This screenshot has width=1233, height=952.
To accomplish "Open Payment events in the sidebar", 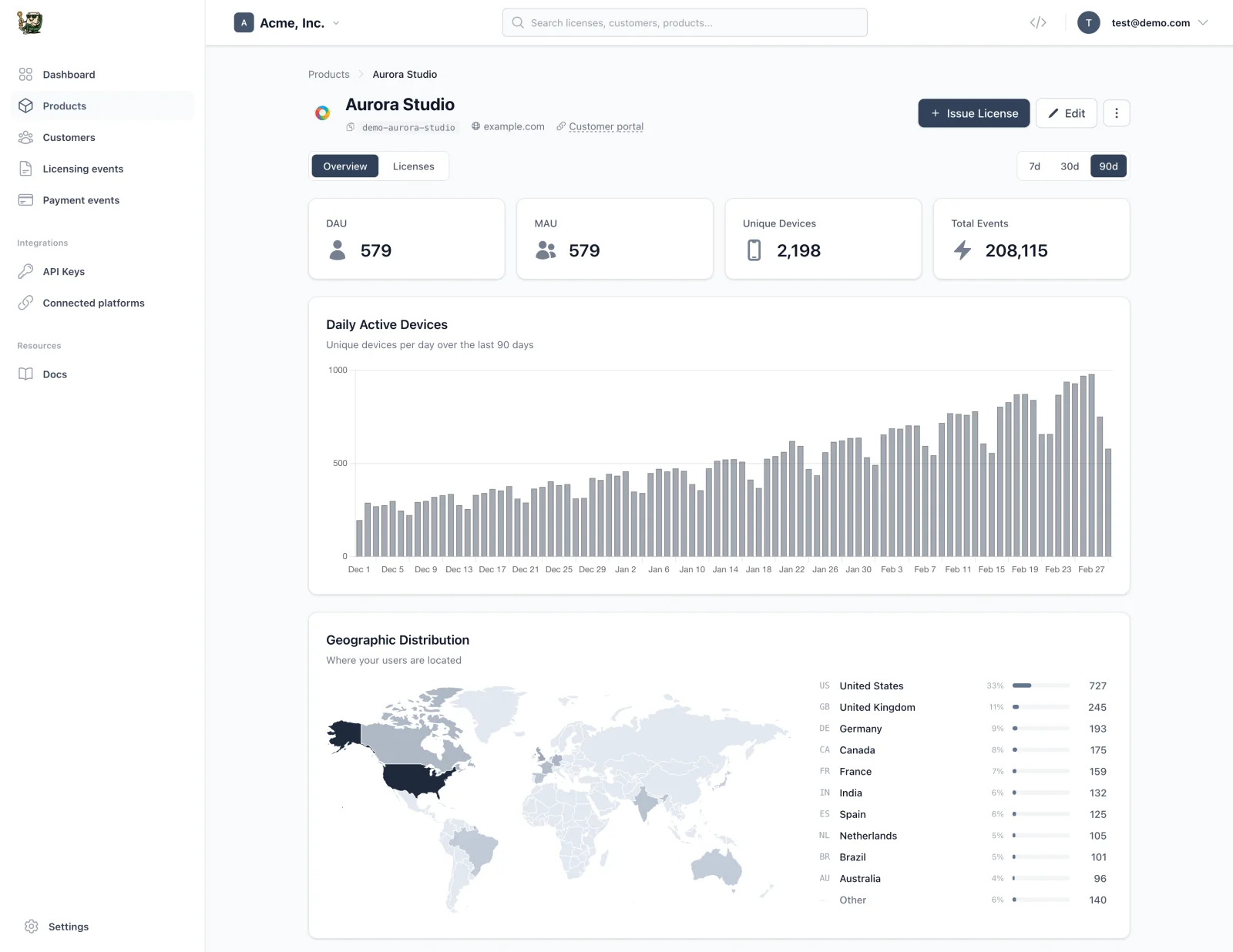I will point(80,199).
